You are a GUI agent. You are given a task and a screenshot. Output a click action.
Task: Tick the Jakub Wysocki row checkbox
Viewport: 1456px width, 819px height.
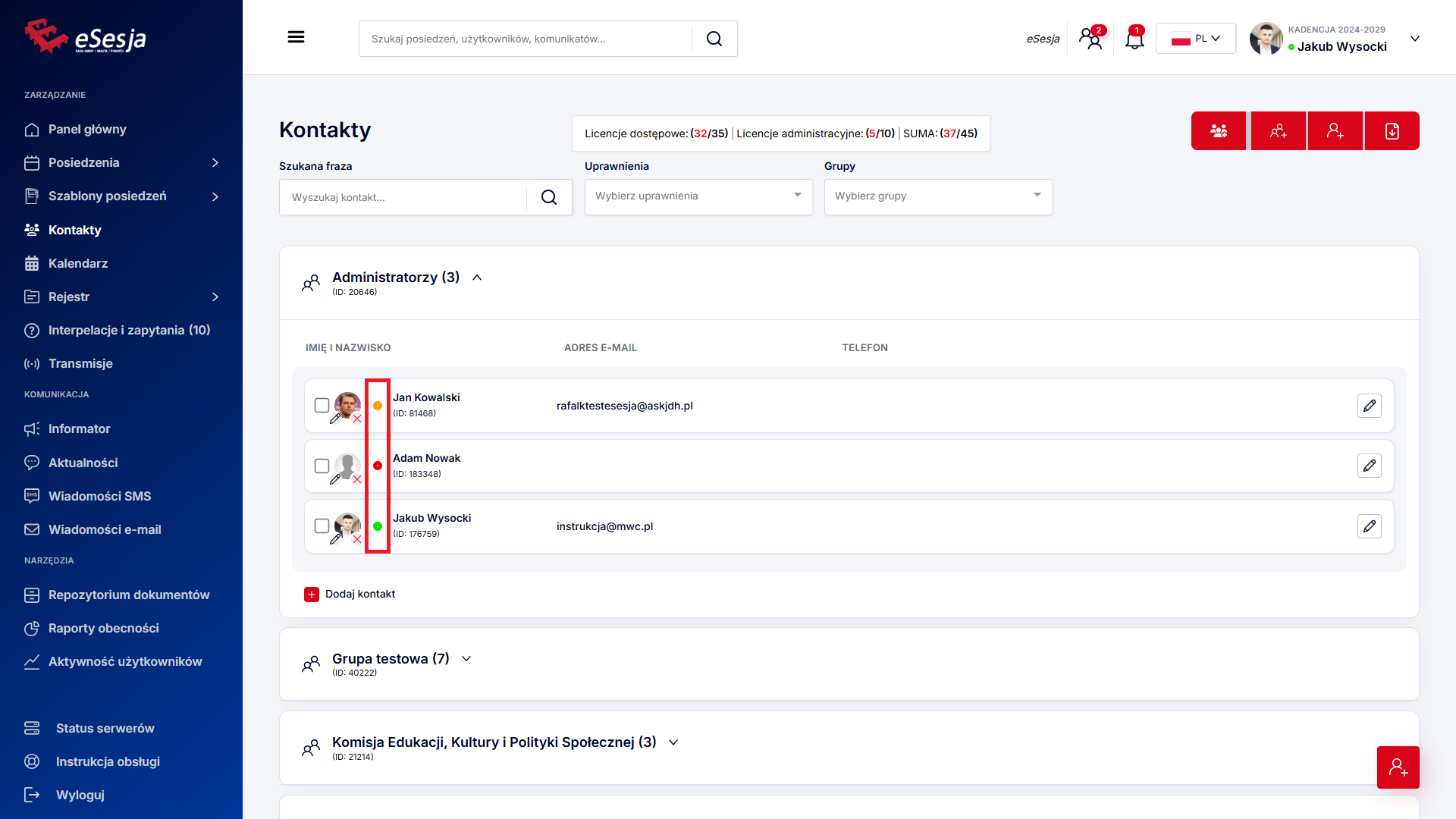click(322, 526)
